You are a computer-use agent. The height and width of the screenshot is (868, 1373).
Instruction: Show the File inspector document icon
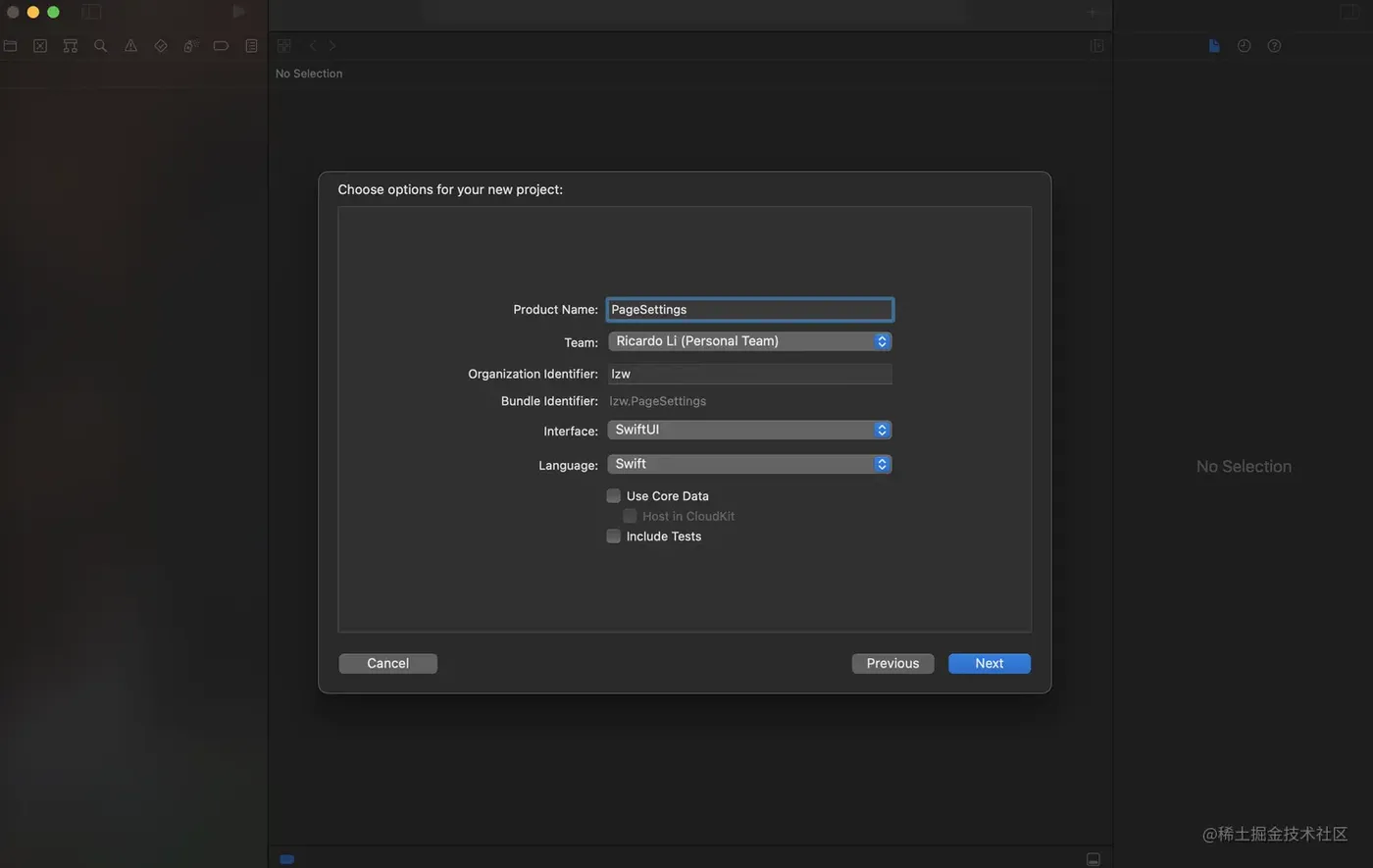coord(1214,45)
